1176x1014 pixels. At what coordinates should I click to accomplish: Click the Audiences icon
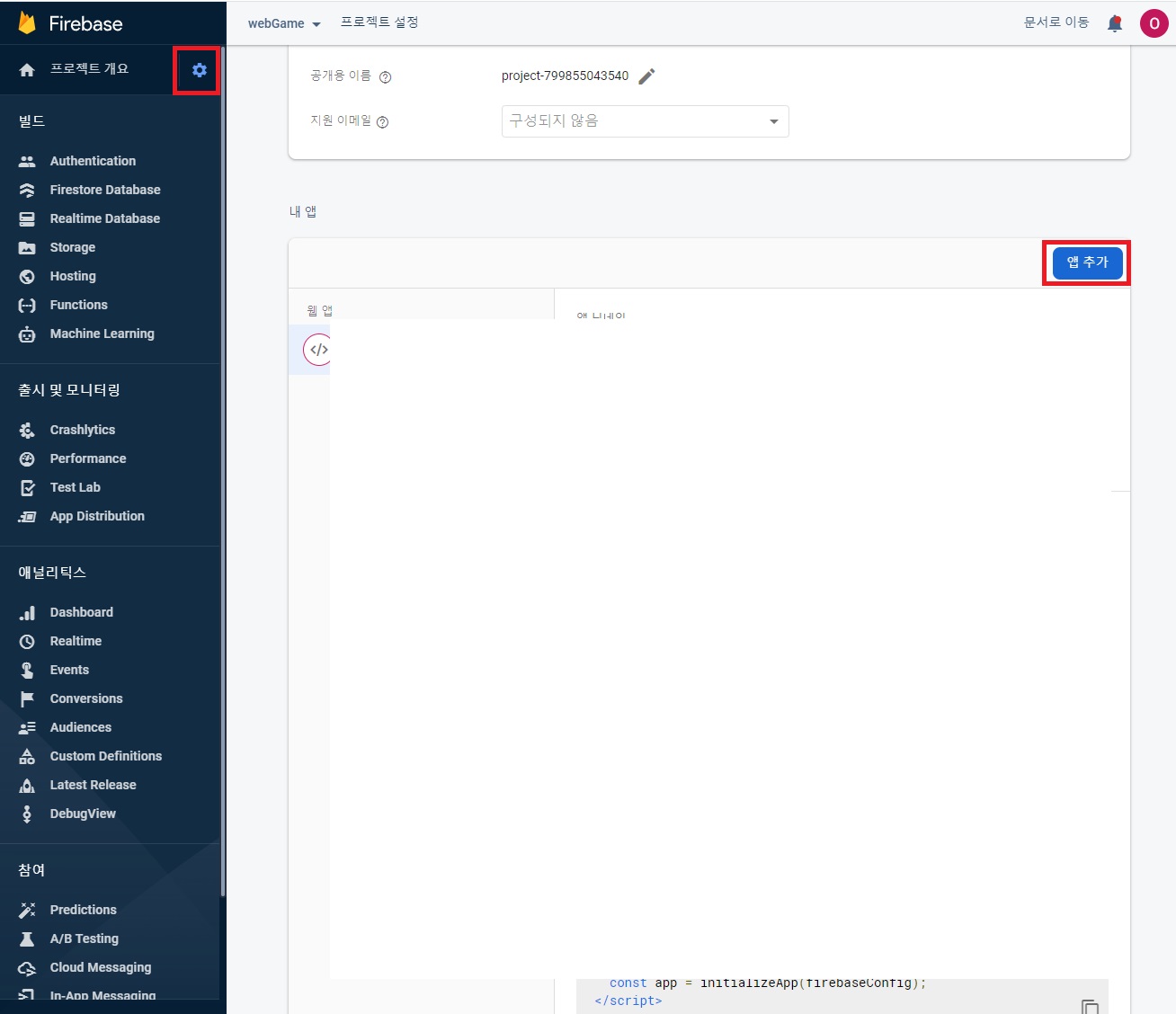click(x=27, y=727)
